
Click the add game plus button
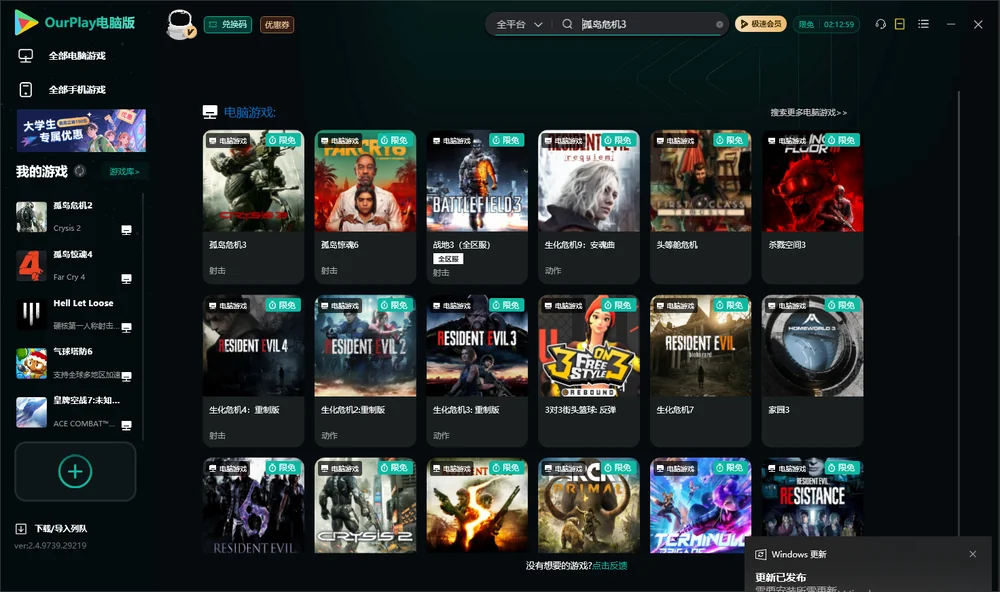tap(75, 471)
